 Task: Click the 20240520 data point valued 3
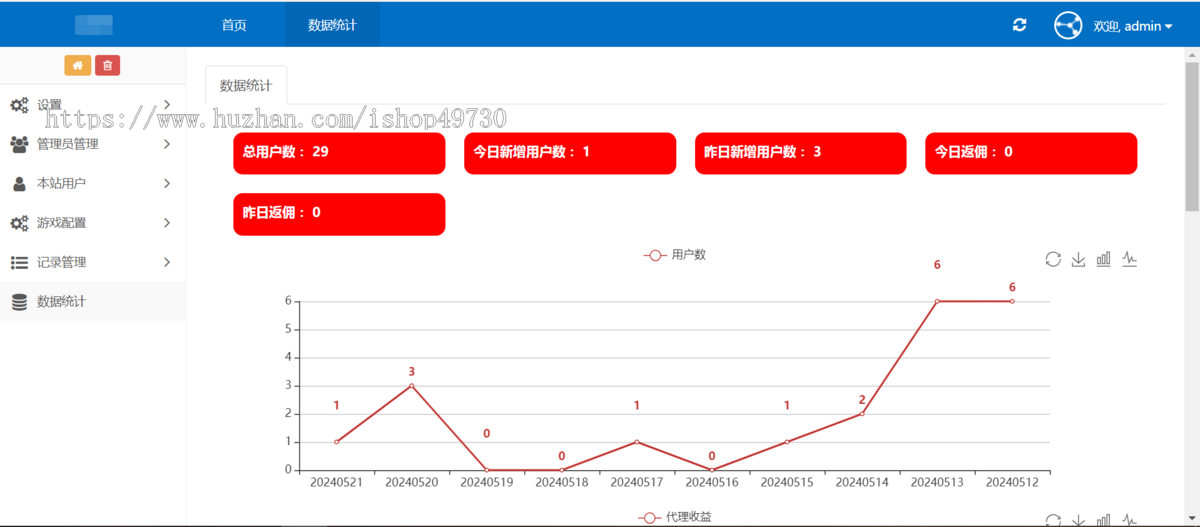[412, 386]
